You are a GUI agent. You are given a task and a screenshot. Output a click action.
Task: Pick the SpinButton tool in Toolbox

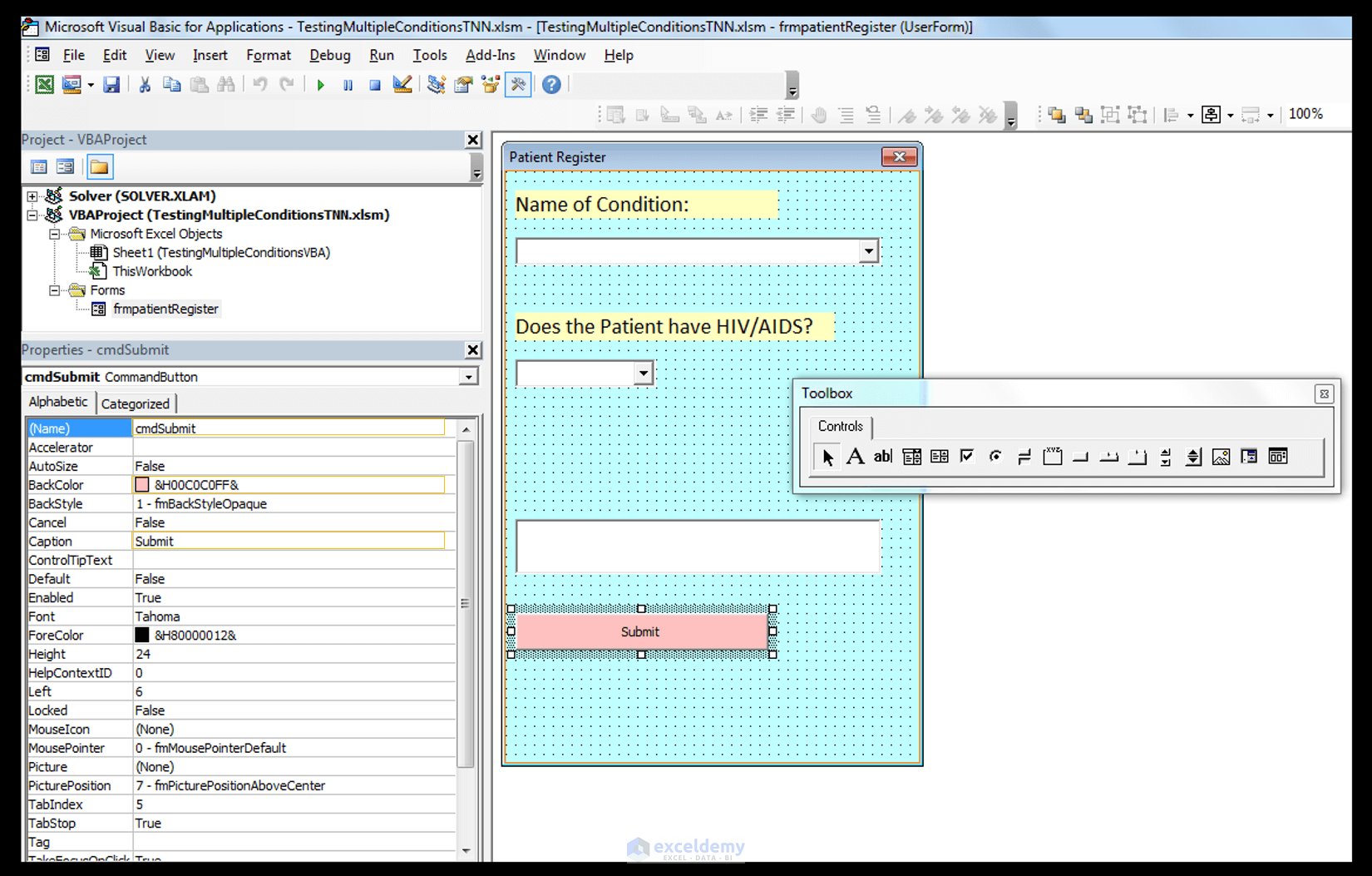tap(1193, 457)
